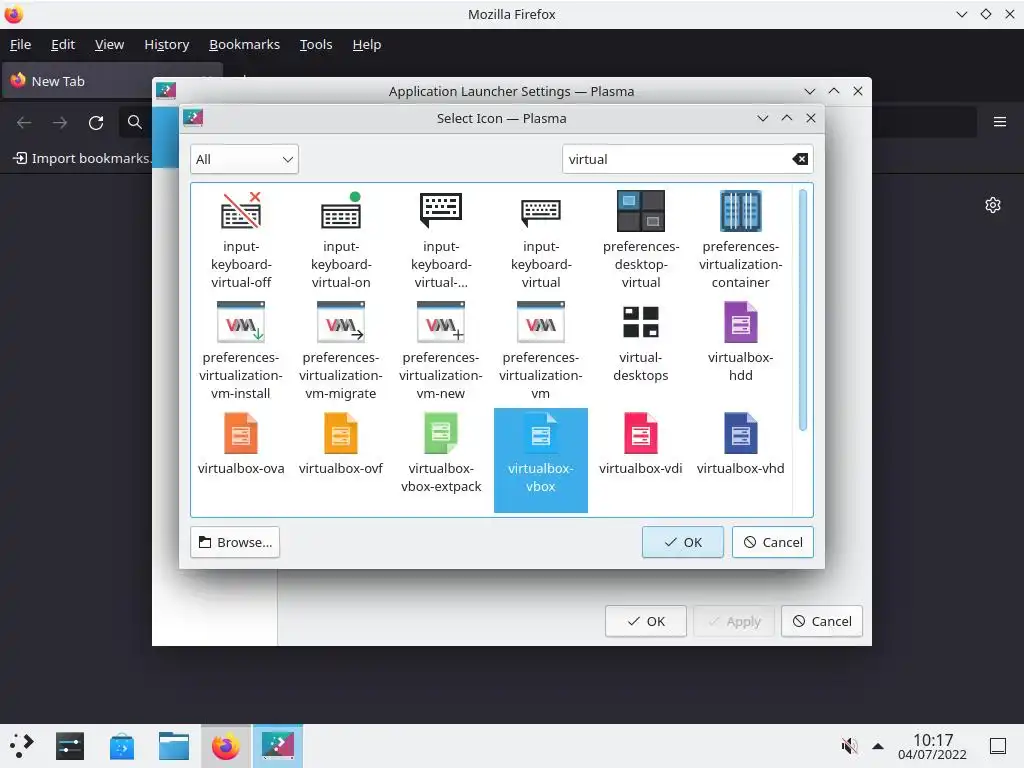Open the History menu in Firefox
The width and height of the screenshot is (1024, 768).
(x=167, y=44)
